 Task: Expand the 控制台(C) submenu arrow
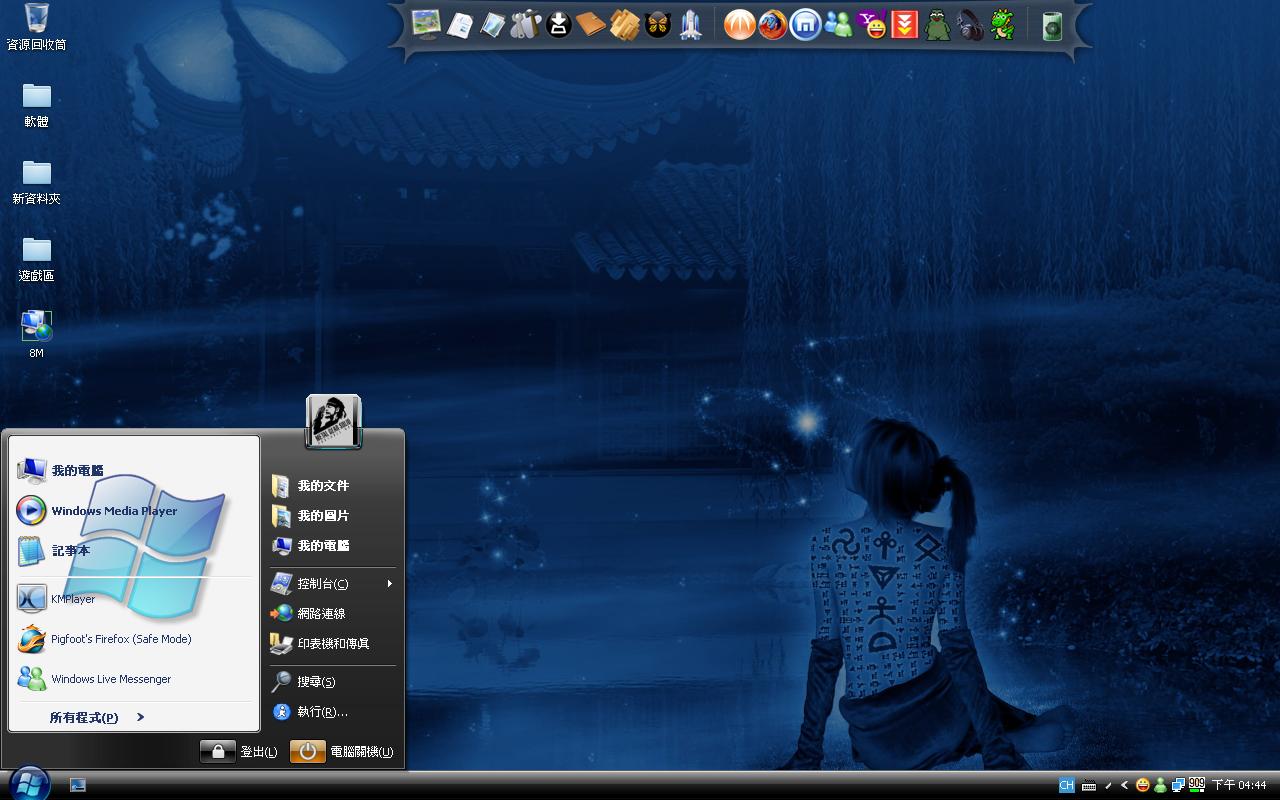389,583
